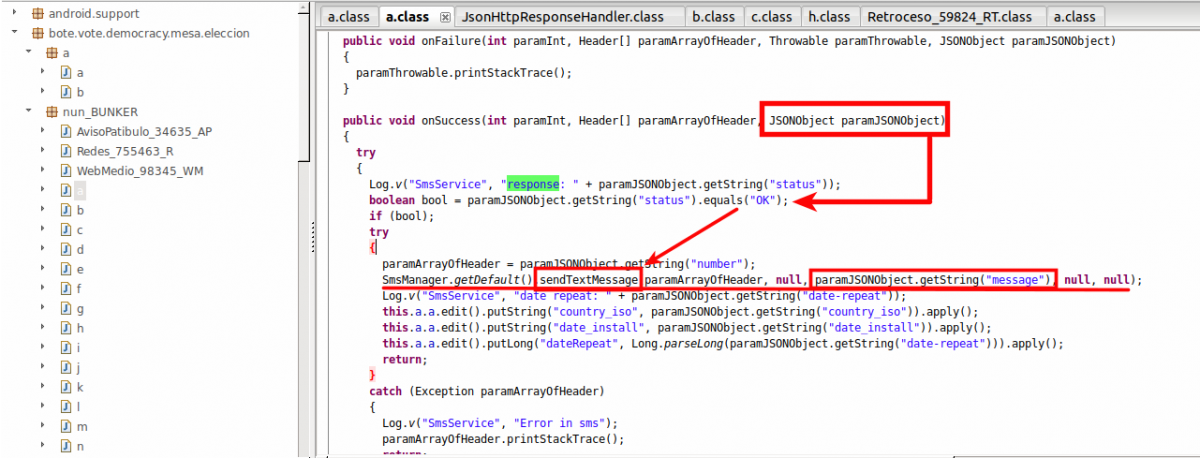
Task: Collapse the bote.vote.democracy.mesa.eleccion package
Action: pyautogui.click(x=13, y=33)
